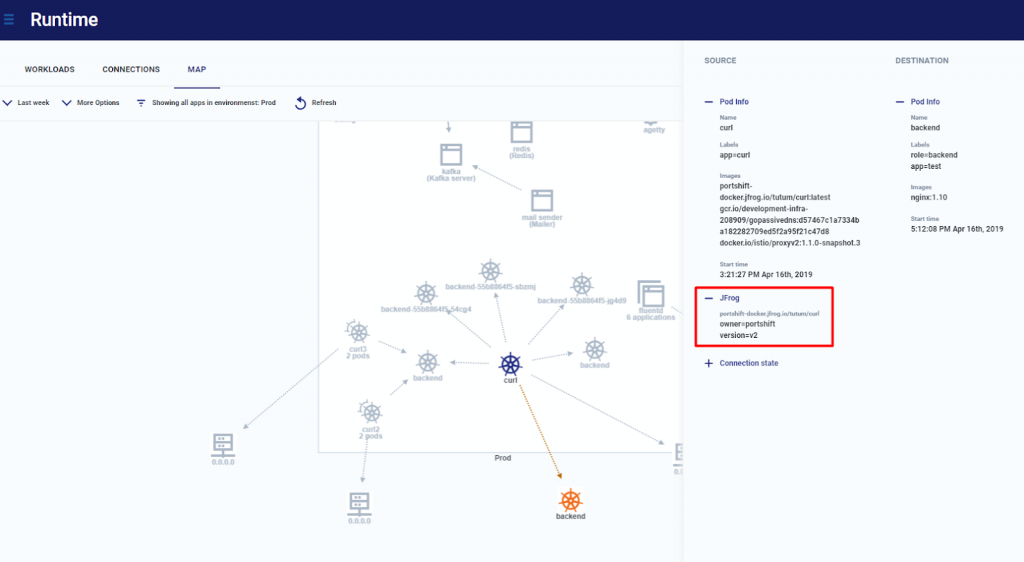This screenshot has width=1024, height=562.
Task: Click the orange backend Kubernetes node
Action: tap(570, 500)
